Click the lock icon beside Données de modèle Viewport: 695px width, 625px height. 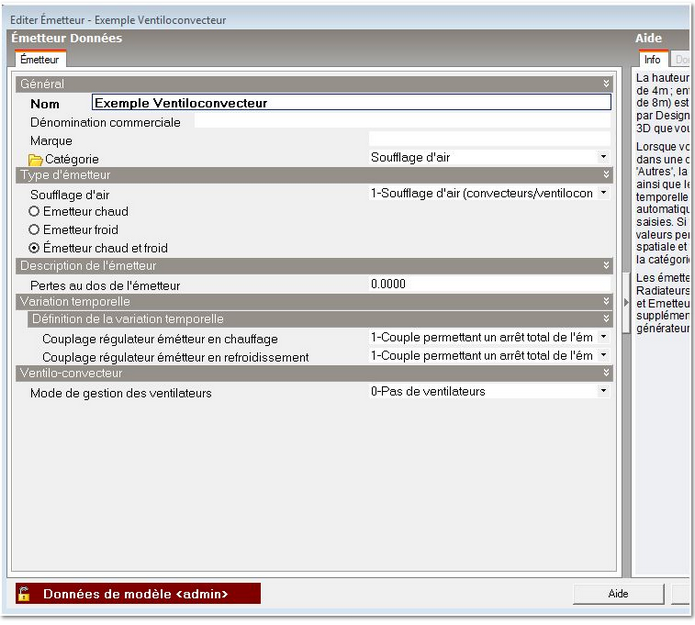[24, 594]
